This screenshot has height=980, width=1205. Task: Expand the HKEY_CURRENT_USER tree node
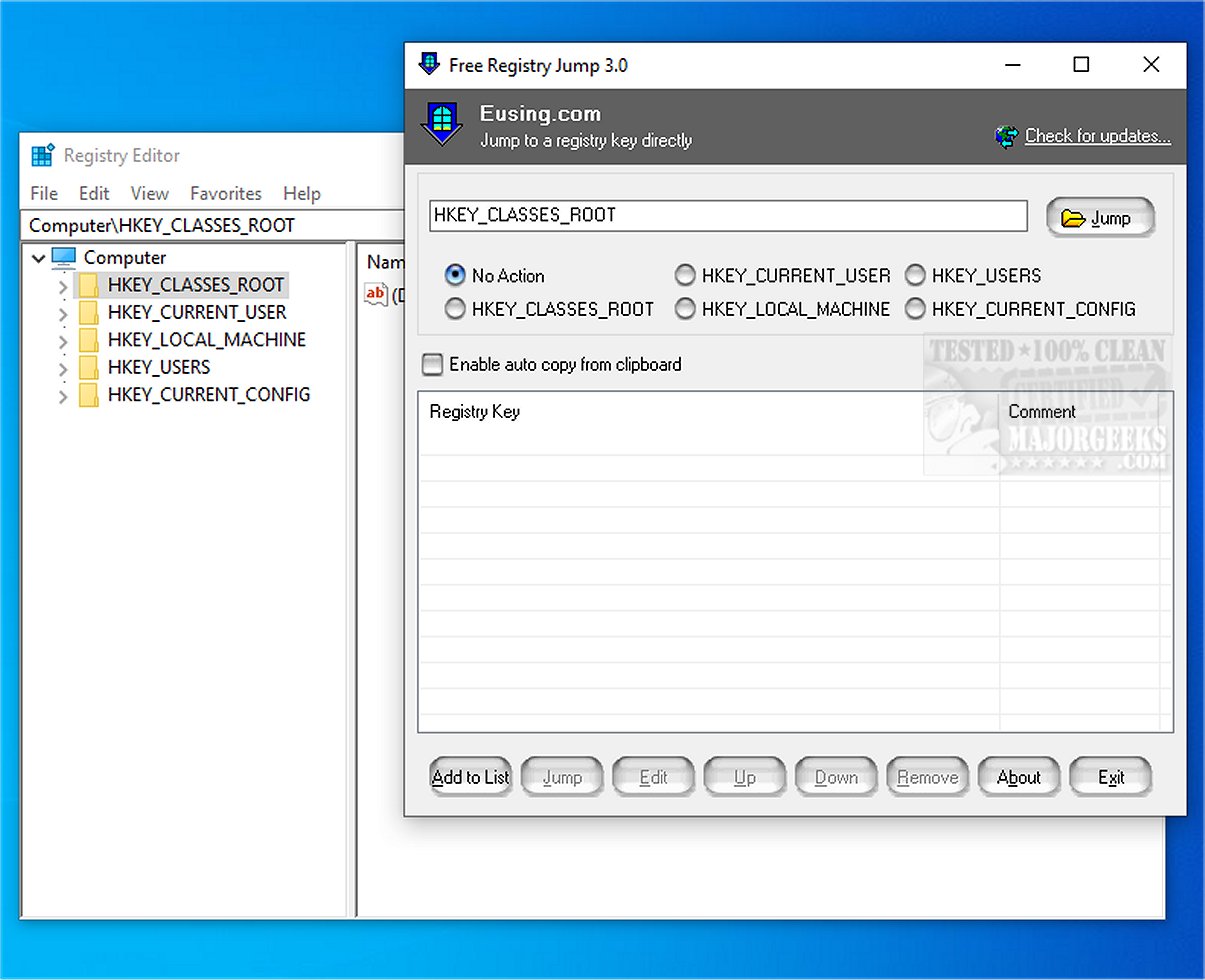[62, 312]
